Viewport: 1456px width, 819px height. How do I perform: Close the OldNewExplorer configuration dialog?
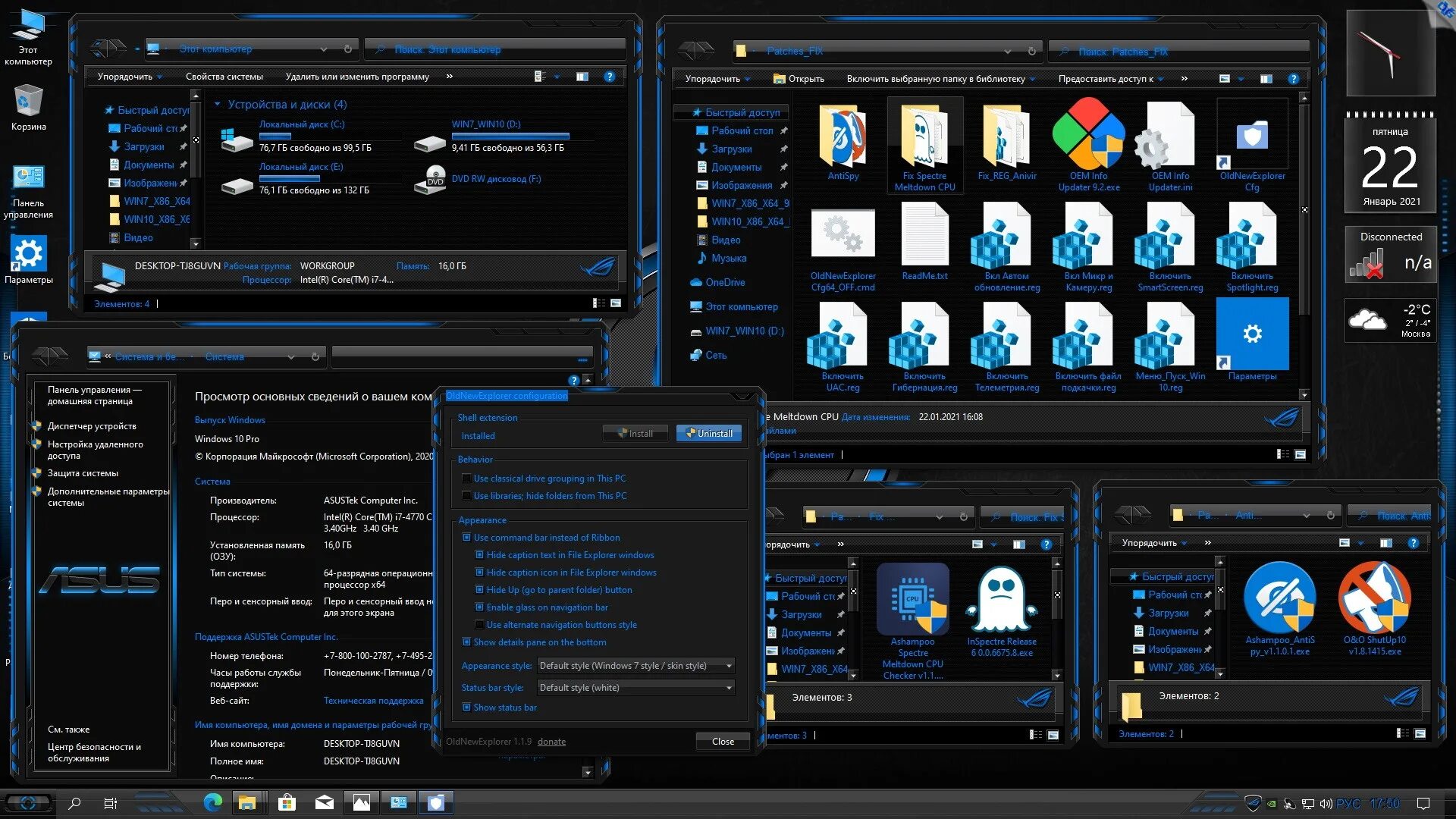pos(723,742)
